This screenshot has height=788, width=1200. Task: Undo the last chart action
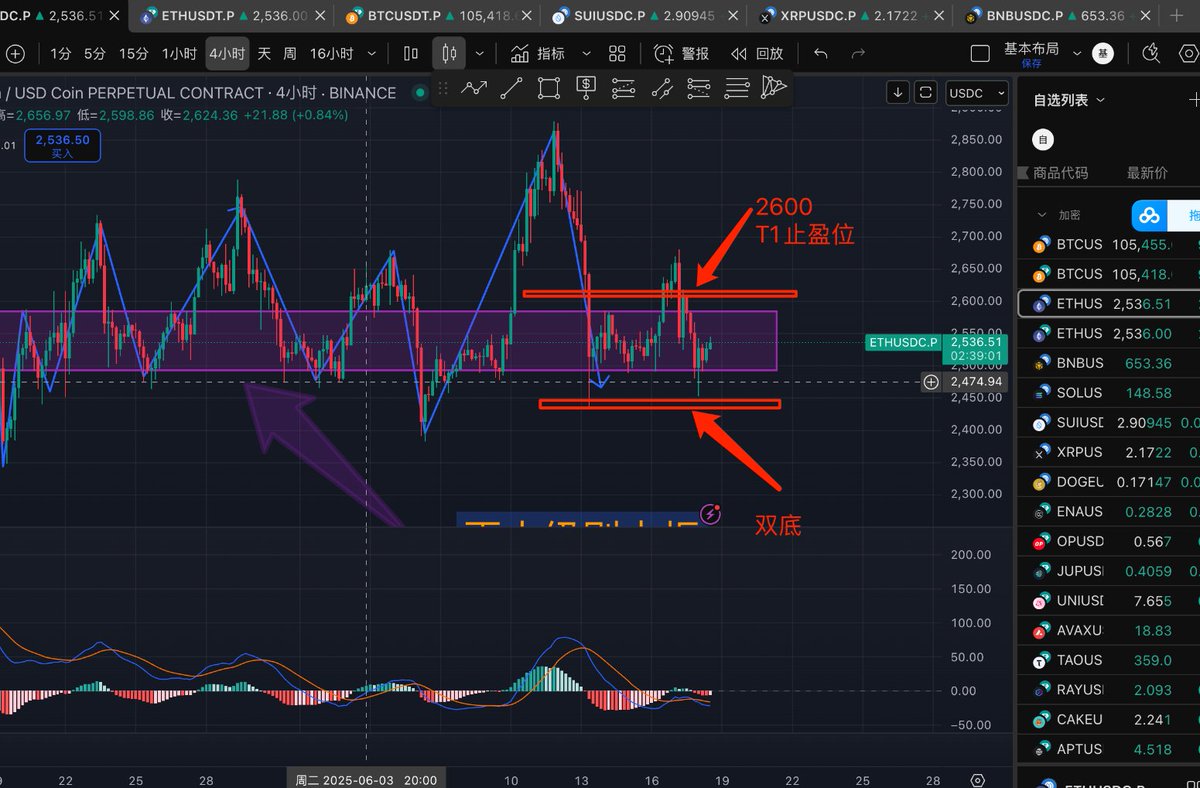point(821,54)
